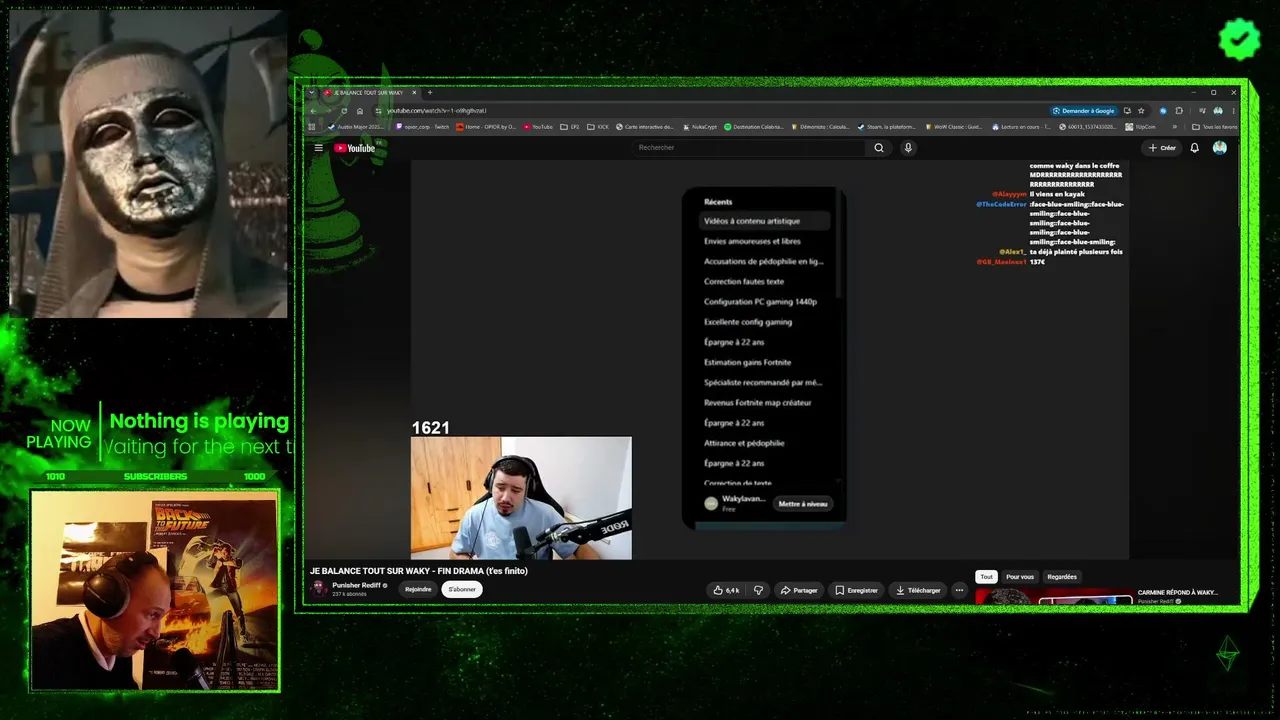The height and width of the screenshot is (720, 1280).
Task: Open YouTube notifications bell
Action: click(x=1194, y=148)
